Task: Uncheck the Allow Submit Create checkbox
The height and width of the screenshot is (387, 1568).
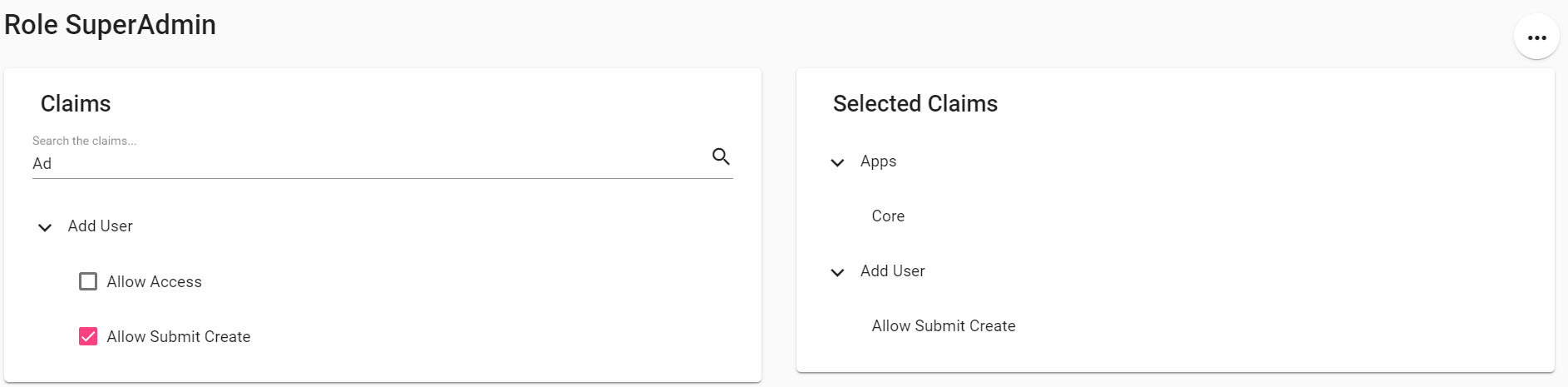Action: coord(88,336)
